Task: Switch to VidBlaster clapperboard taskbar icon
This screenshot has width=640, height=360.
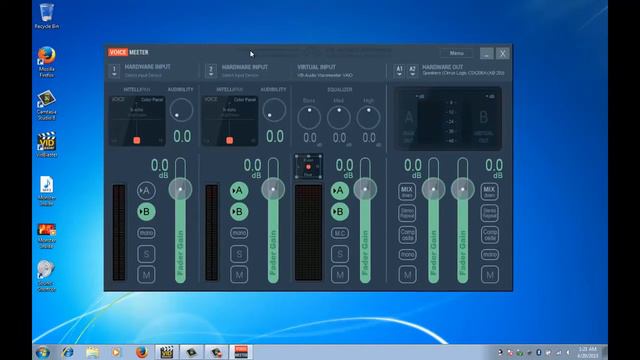Action: 167,352
